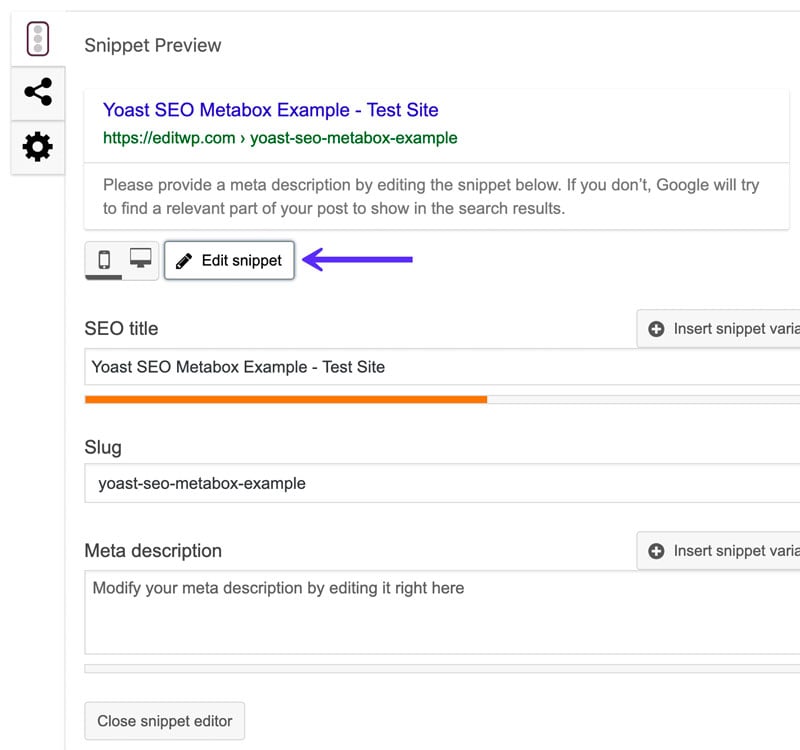Click the green editwp.com URL in preview
The width and height of the screenshot is (800, 750).
[280, 138]
